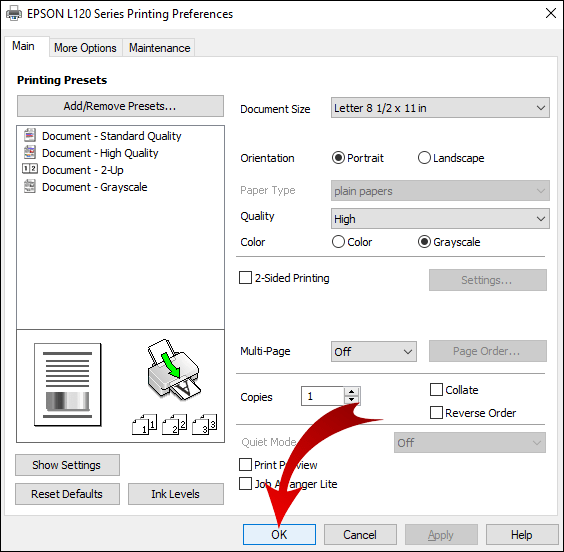Screen dimensions: 564x552
Task: Click the Show Settings button
Action: [x=67, y=465]
